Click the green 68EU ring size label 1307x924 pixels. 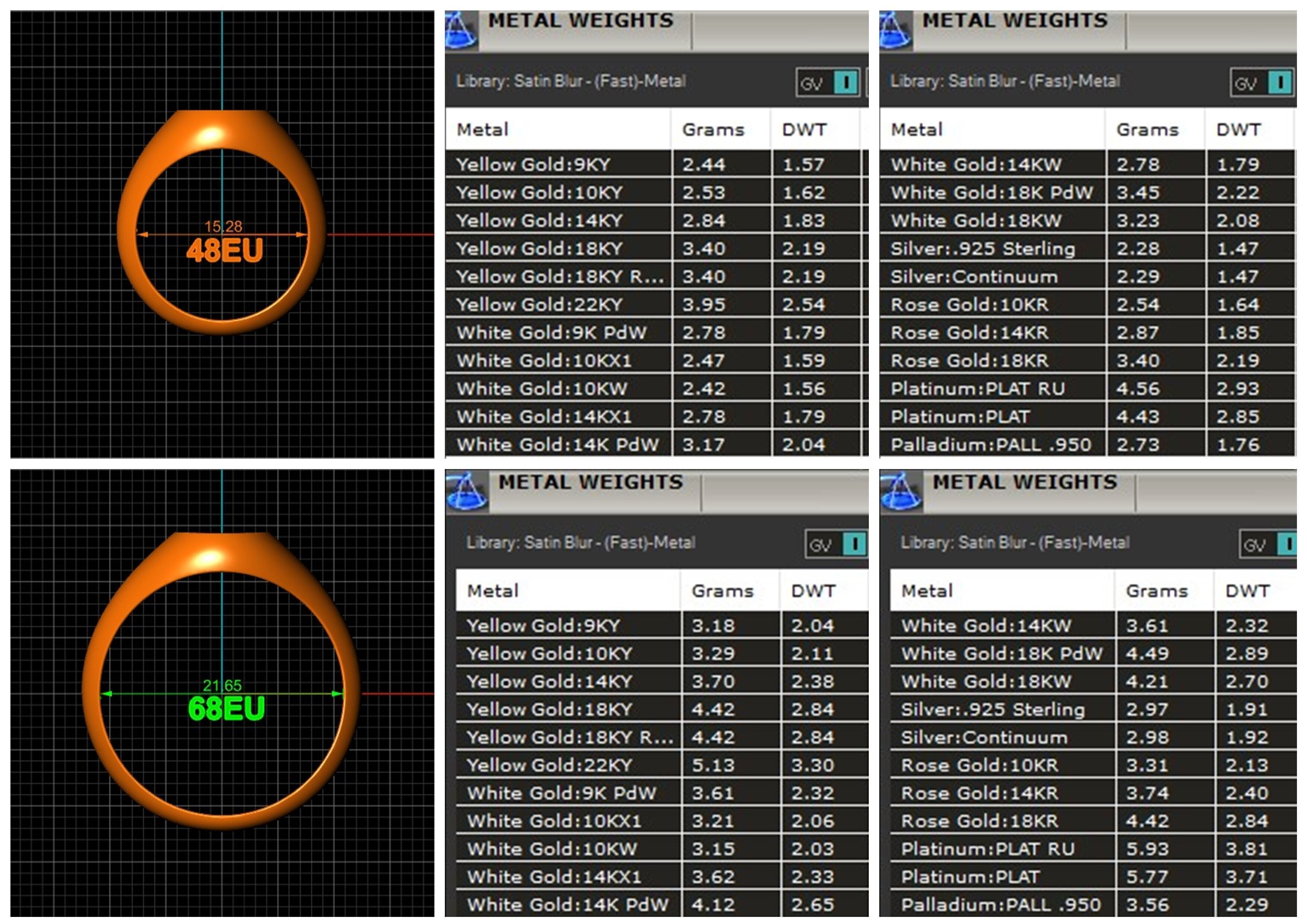coord(226,709)
